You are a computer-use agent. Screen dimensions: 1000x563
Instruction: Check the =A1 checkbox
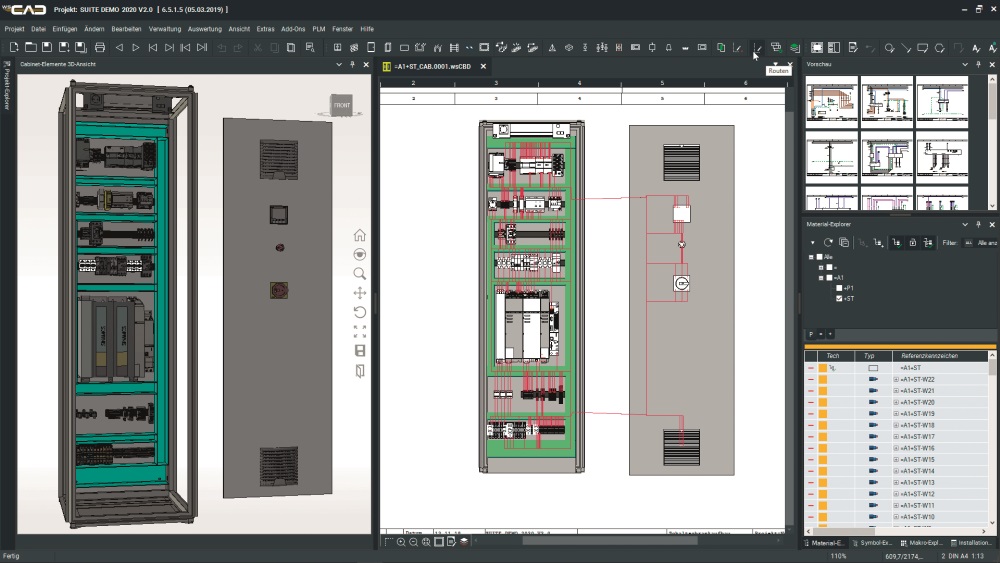tap(829, 277)
